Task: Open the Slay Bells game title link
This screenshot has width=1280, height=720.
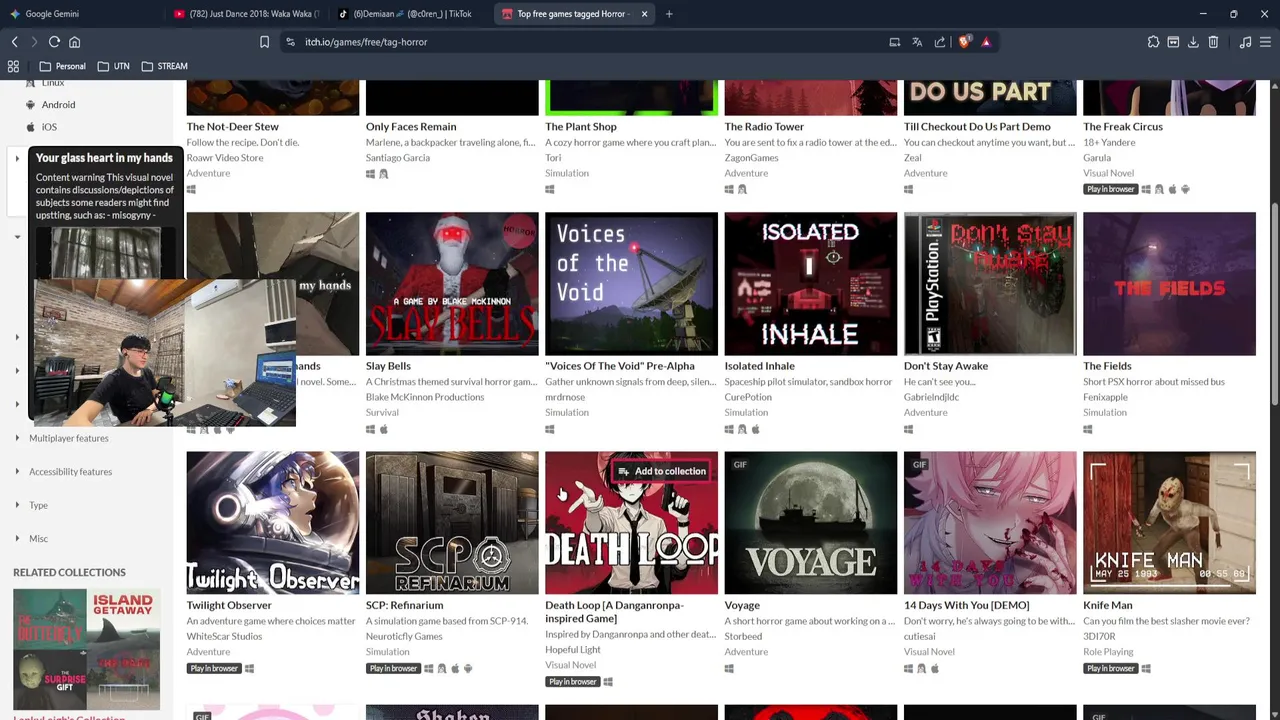Action: [388, 366]
